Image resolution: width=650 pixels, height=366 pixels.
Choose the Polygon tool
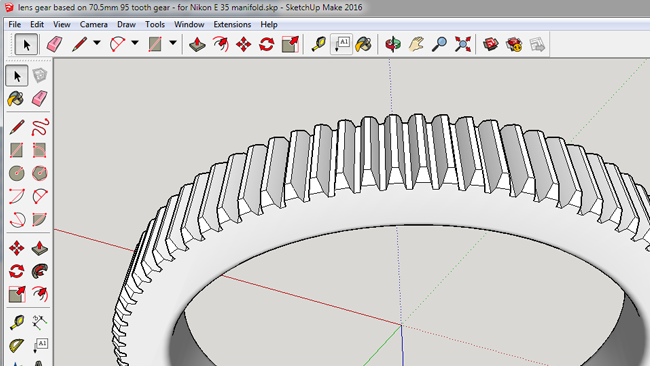point(40,173)
